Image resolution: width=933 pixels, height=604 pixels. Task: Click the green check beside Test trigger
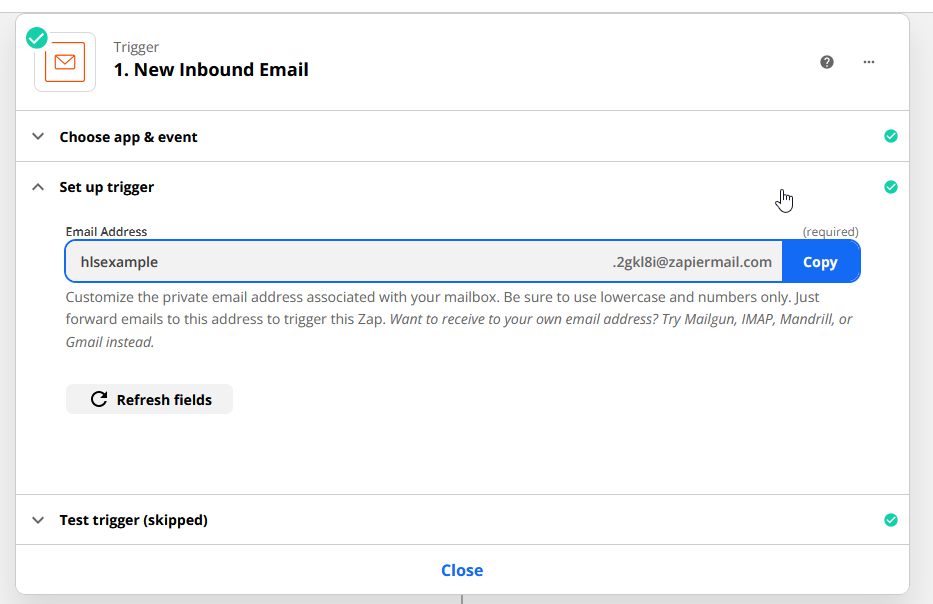(x=890, y=520)
